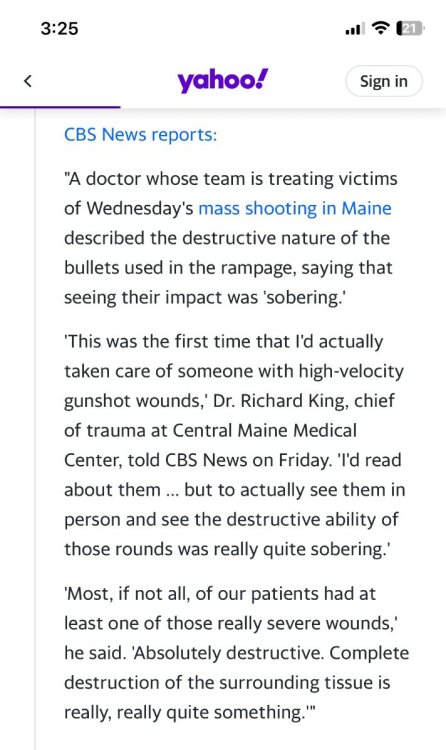Tap the battery level indicator
Image resolution: width=446 pixels, height=750 pixels.
[410, 29]
